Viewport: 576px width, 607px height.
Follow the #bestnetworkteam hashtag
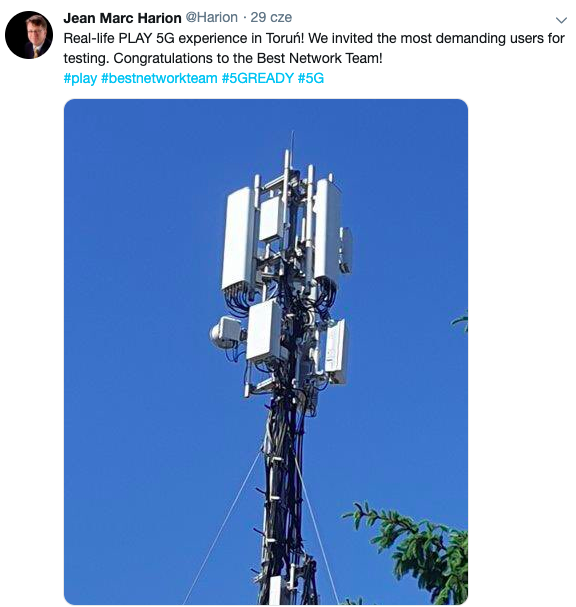point(159,78)
